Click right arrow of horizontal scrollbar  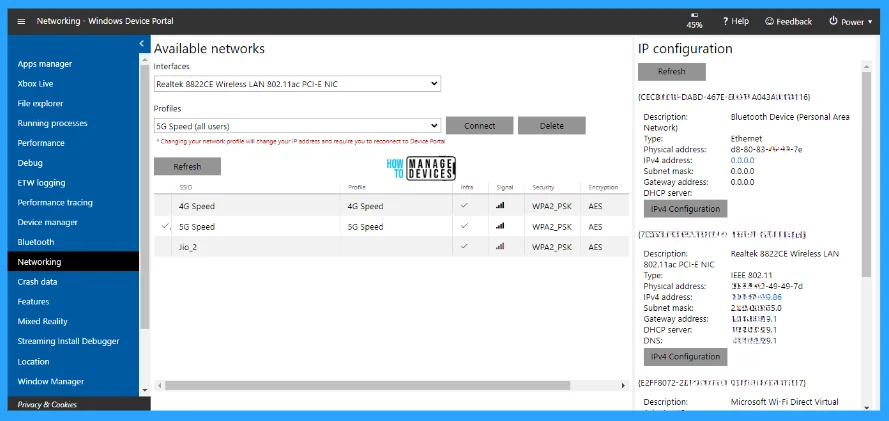point(624,385)
